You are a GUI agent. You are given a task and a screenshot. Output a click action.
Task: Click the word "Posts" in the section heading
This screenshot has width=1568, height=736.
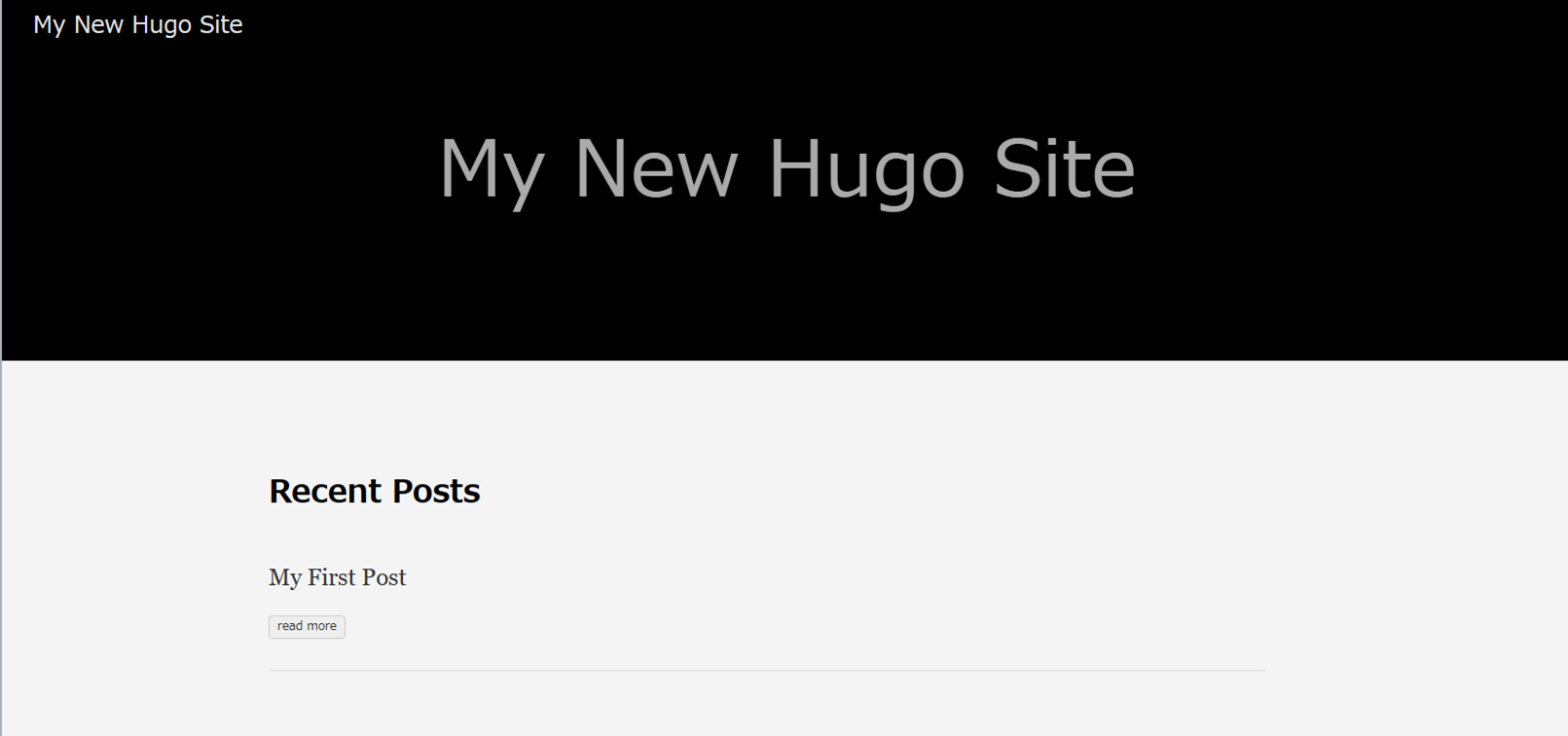(436, 491)
